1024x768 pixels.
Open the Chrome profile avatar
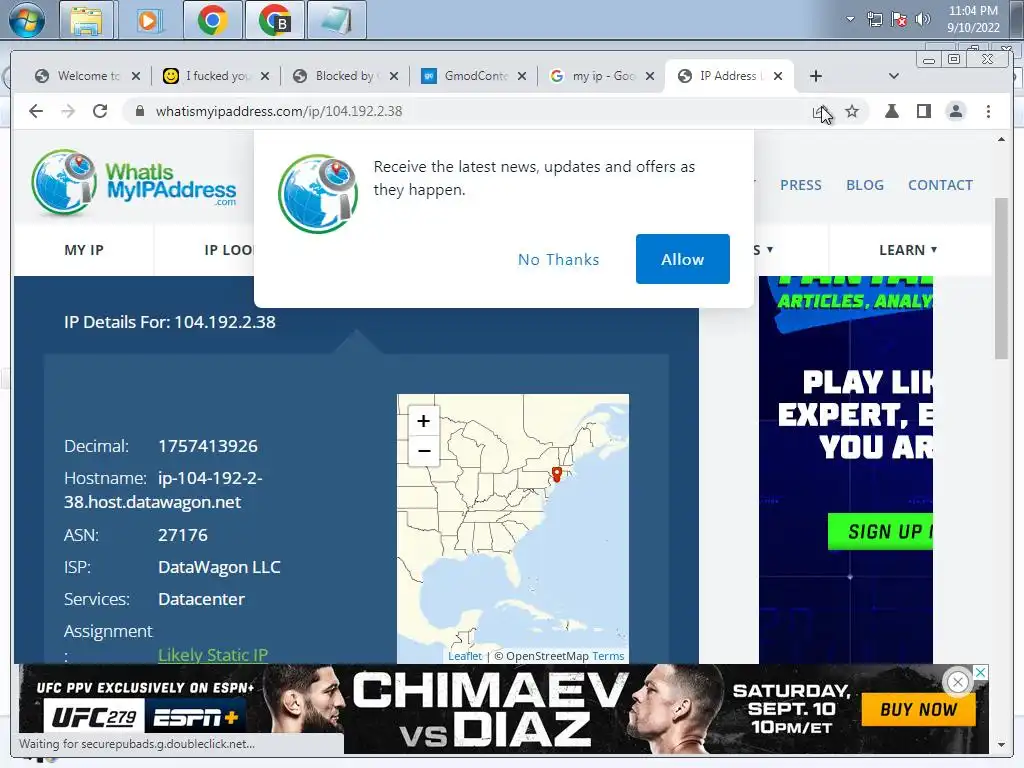955,111
